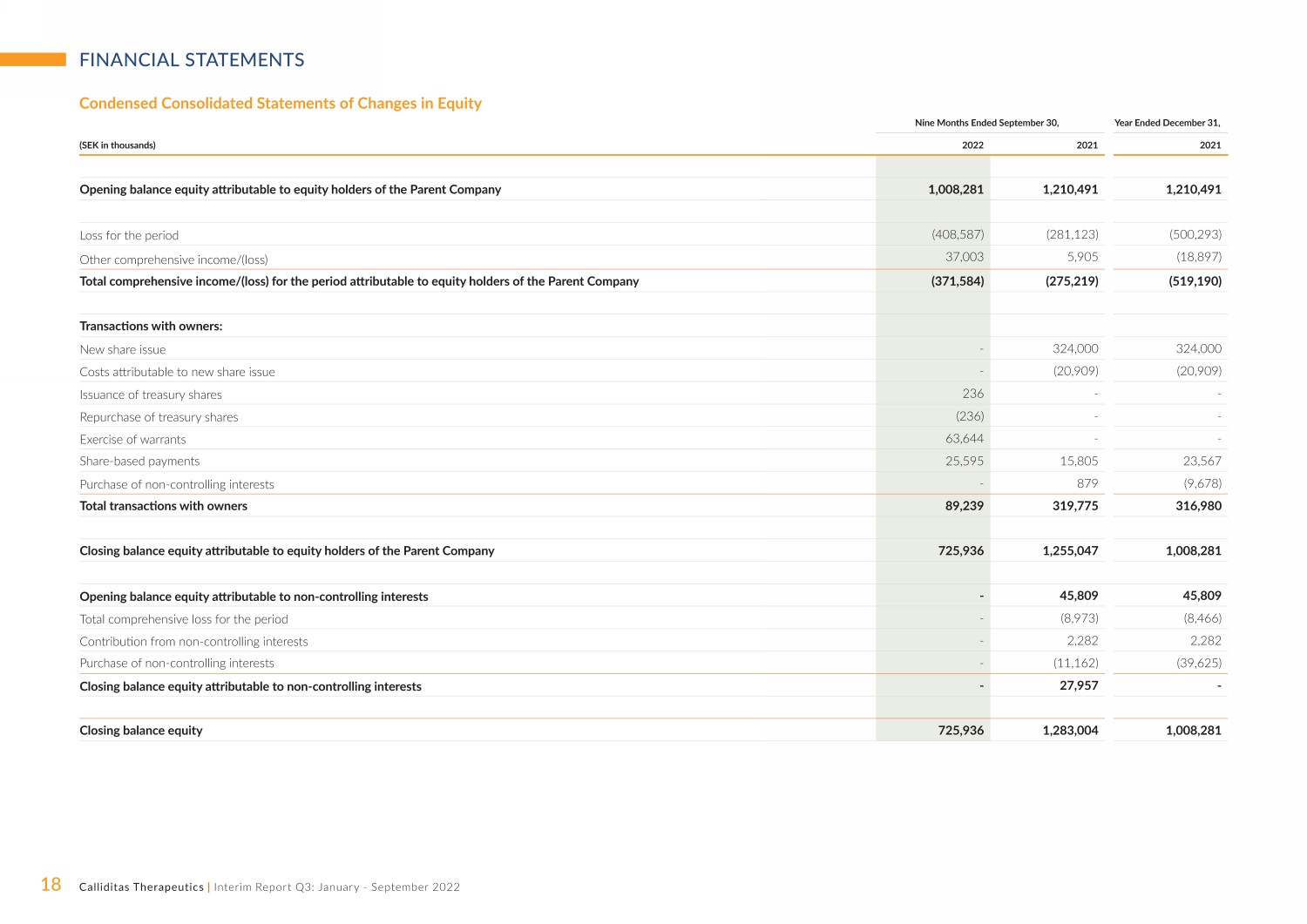Click 'Costs attributable to new share issue' label
Image resolution: width=1307 pixels, height=924 pixels.
click(177, 372)
